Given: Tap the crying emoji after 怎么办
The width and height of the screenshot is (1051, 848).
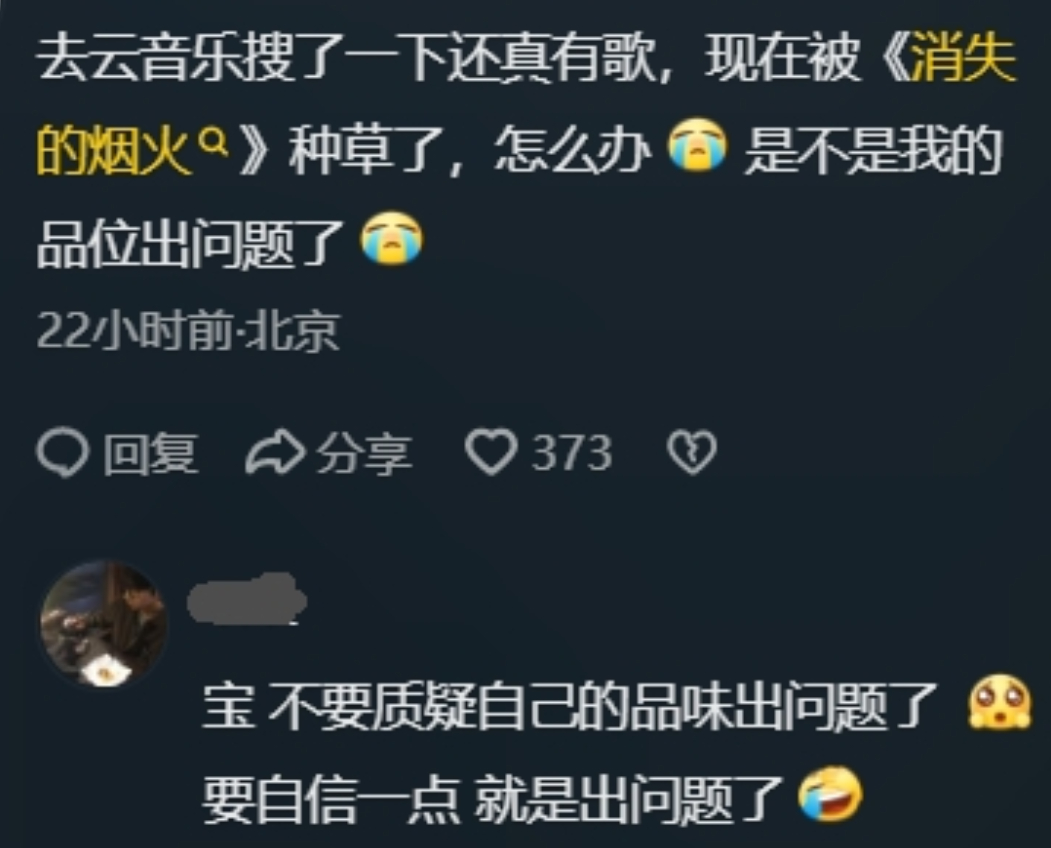Looking at the screenshot, I should (698, 145).
